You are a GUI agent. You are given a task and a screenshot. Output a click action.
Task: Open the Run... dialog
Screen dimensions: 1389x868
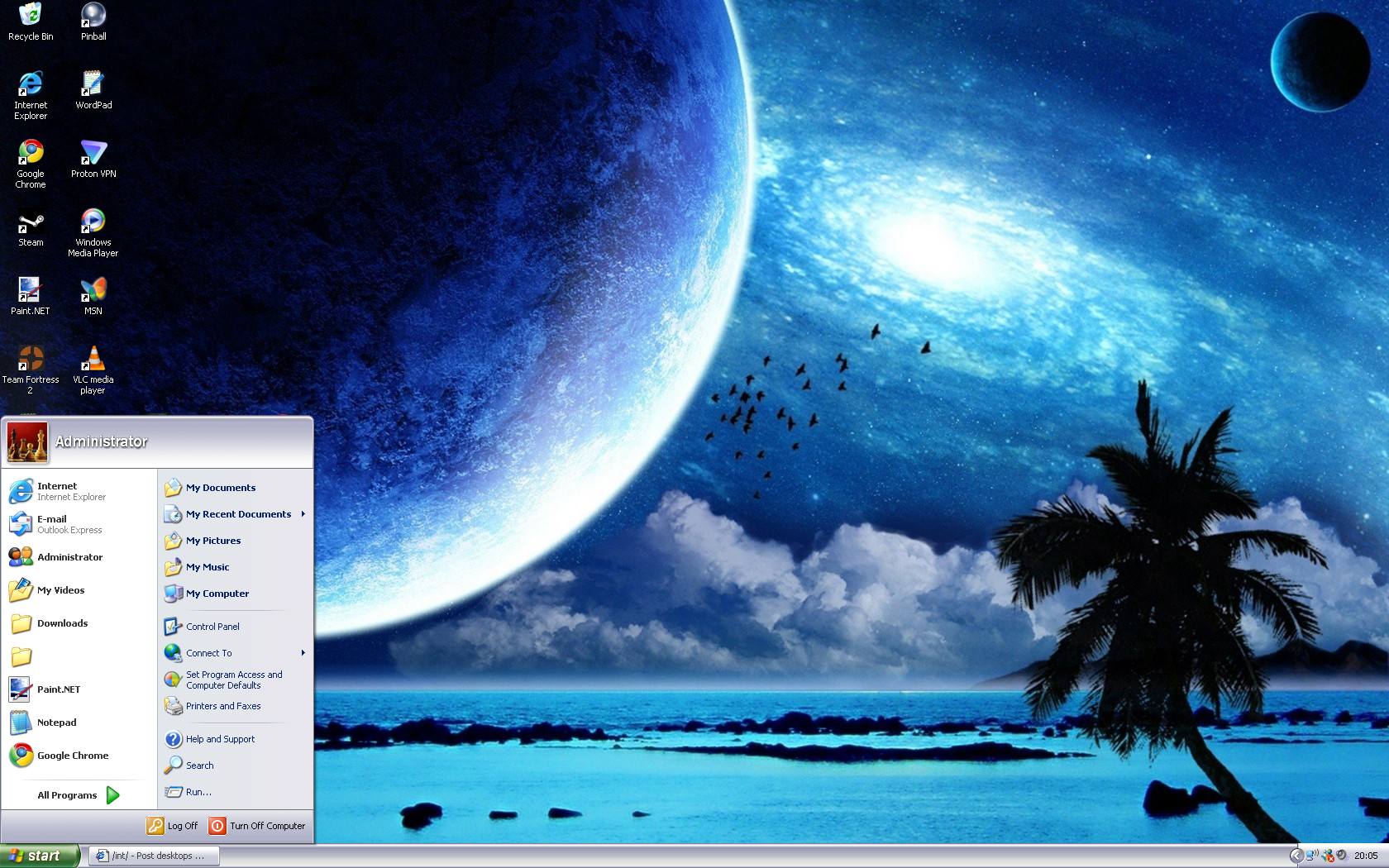(x=236, y=792)
